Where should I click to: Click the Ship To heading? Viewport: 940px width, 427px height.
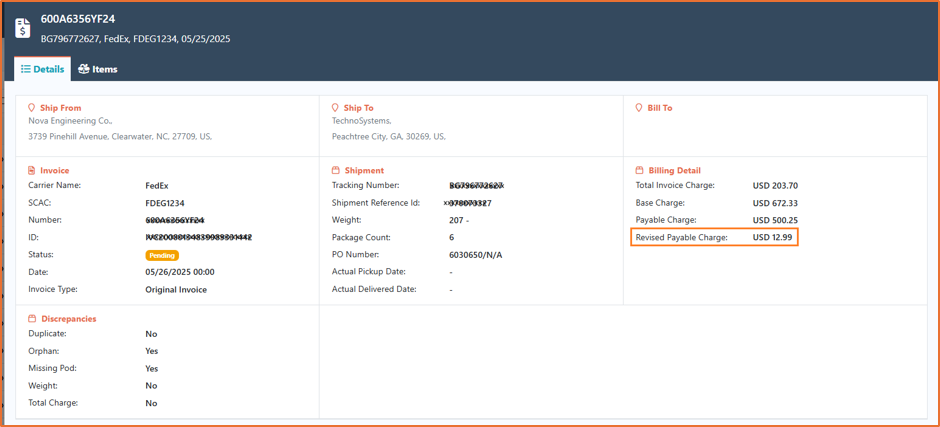coord(358,108)
